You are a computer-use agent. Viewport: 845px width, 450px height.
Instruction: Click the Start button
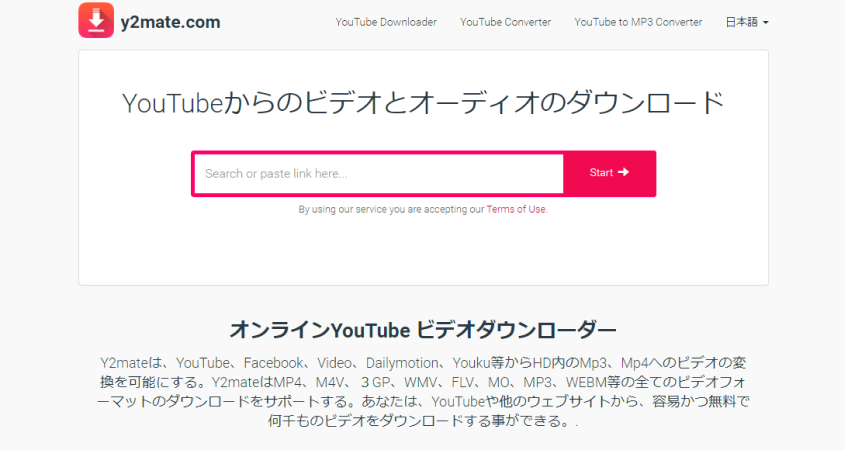(609, 174)
